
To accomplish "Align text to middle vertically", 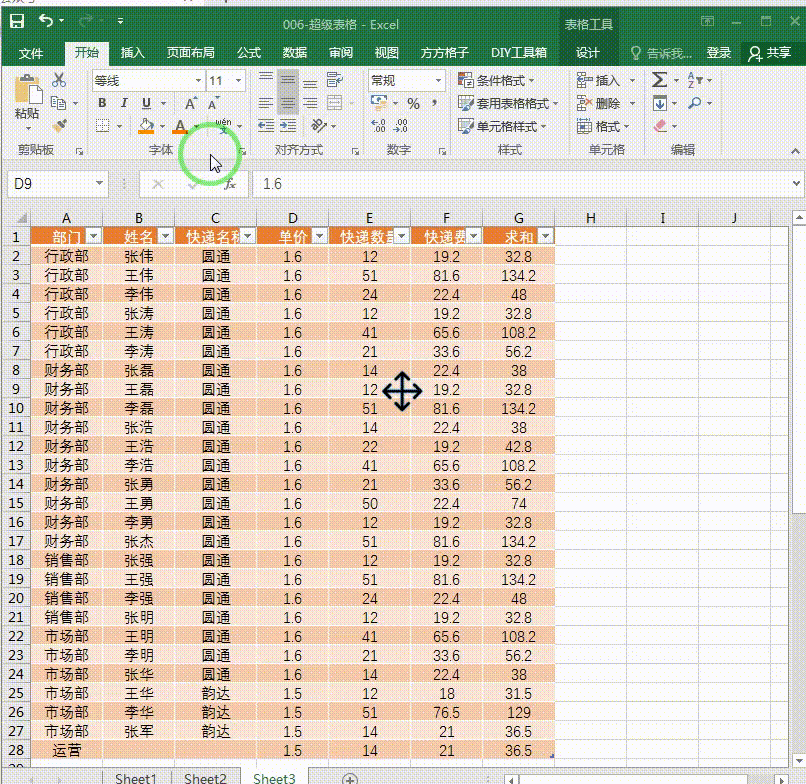I will coord(288,80).
